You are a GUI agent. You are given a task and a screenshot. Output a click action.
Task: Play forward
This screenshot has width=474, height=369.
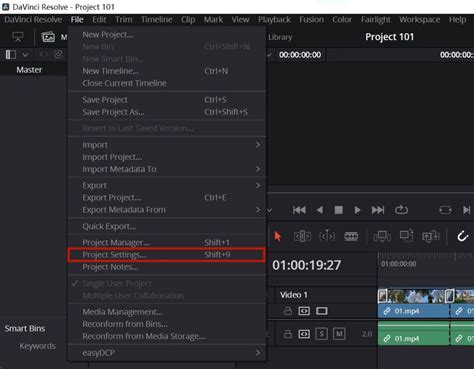pos(357,210)
